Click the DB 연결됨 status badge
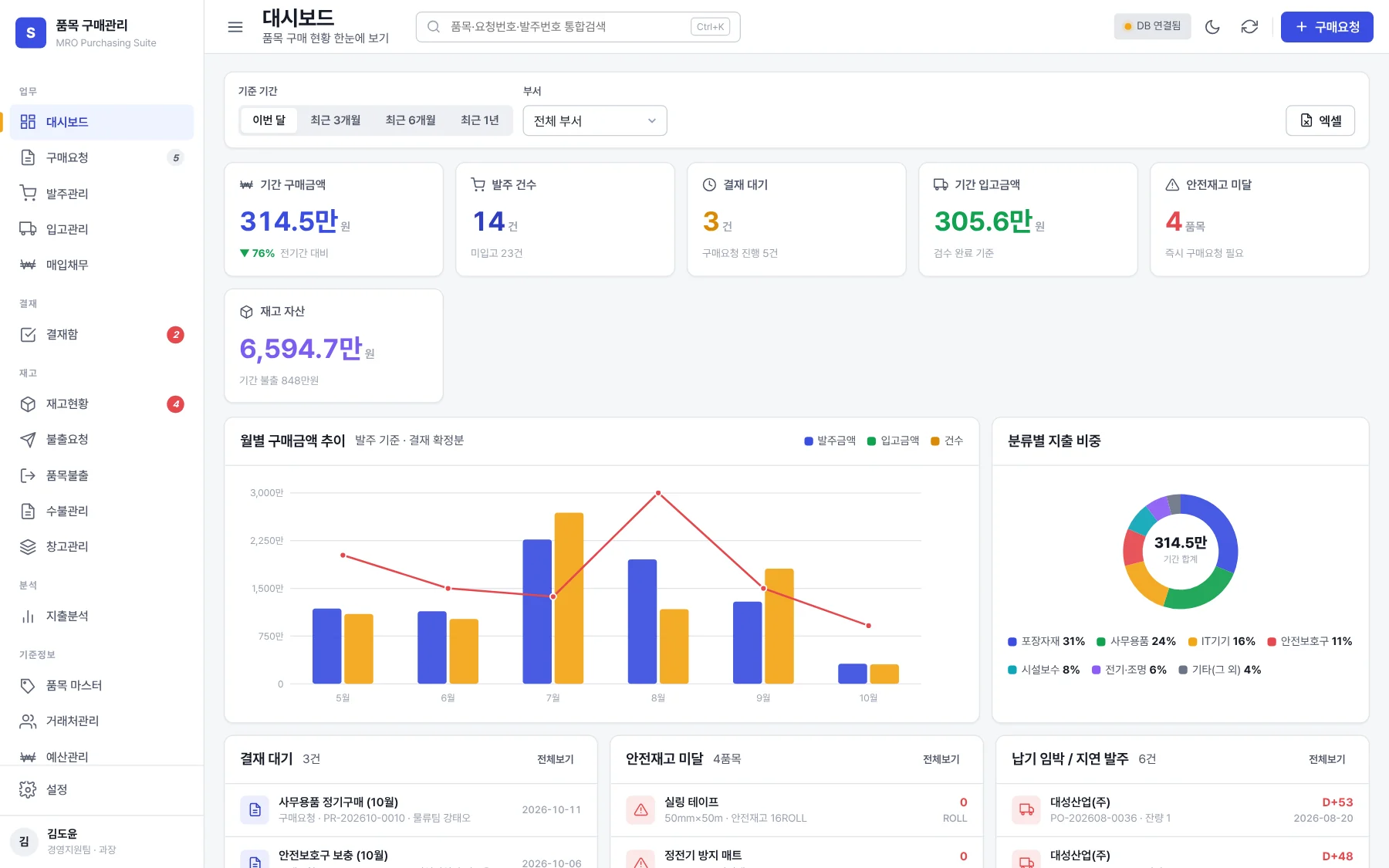 (x=1152, y=26)
